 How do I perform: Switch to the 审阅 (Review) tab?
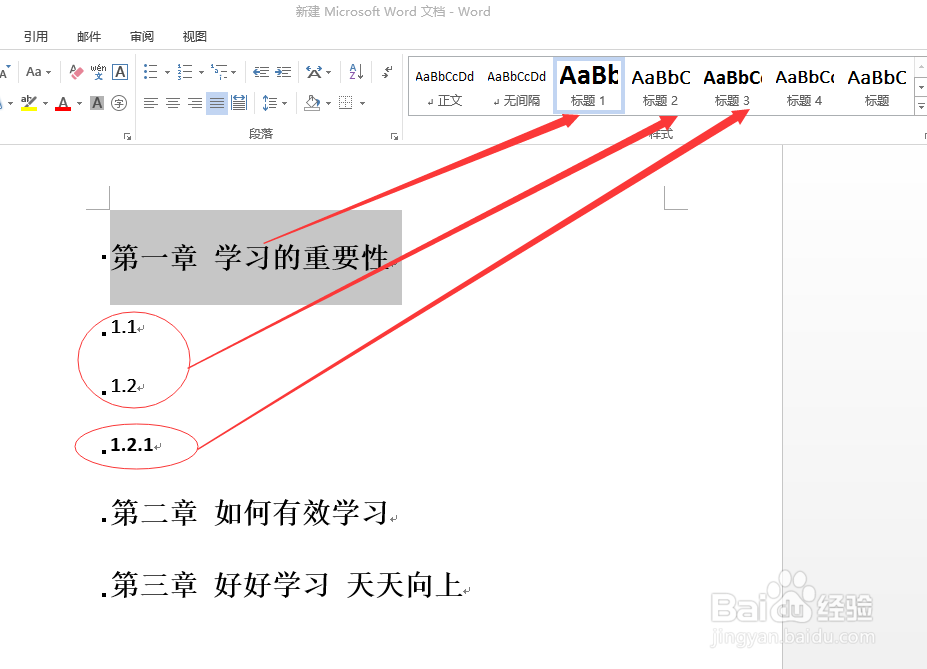[x=141, y=36]
